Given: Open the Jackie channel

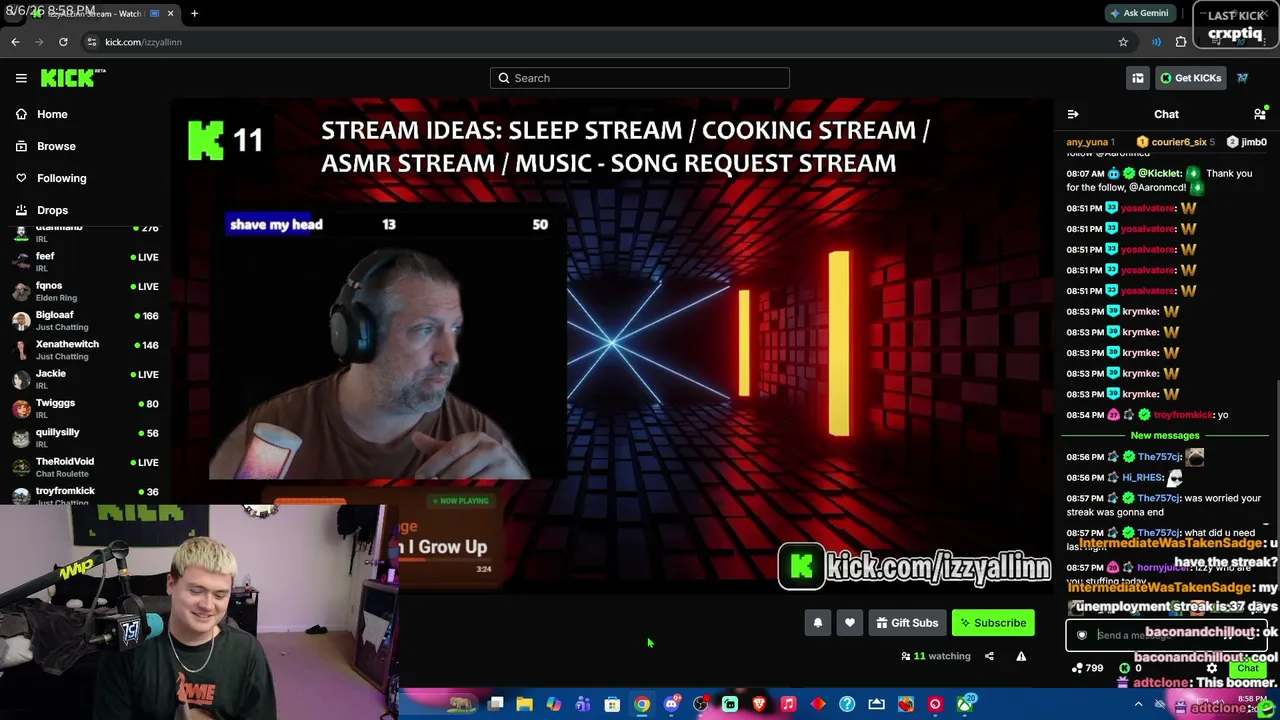Looking at the screenshot, I should coord(85,378).
